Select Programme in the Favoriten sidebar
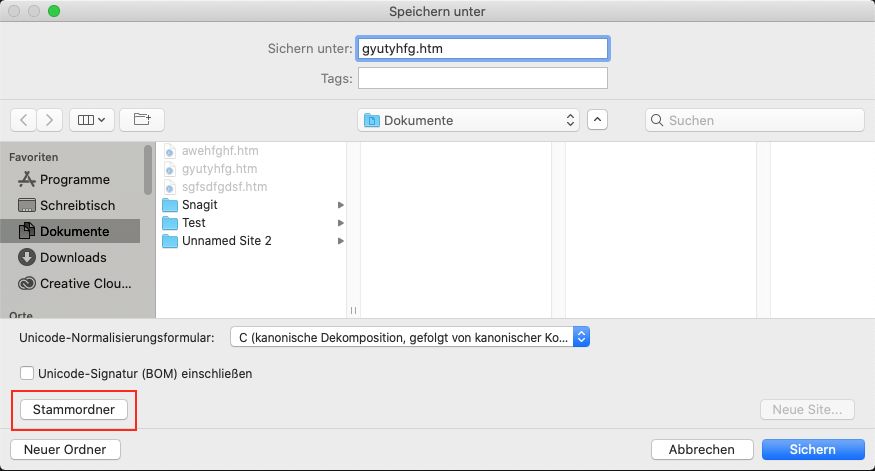The height and width of the screenshot is (471, 875). [x=74, y=180]
